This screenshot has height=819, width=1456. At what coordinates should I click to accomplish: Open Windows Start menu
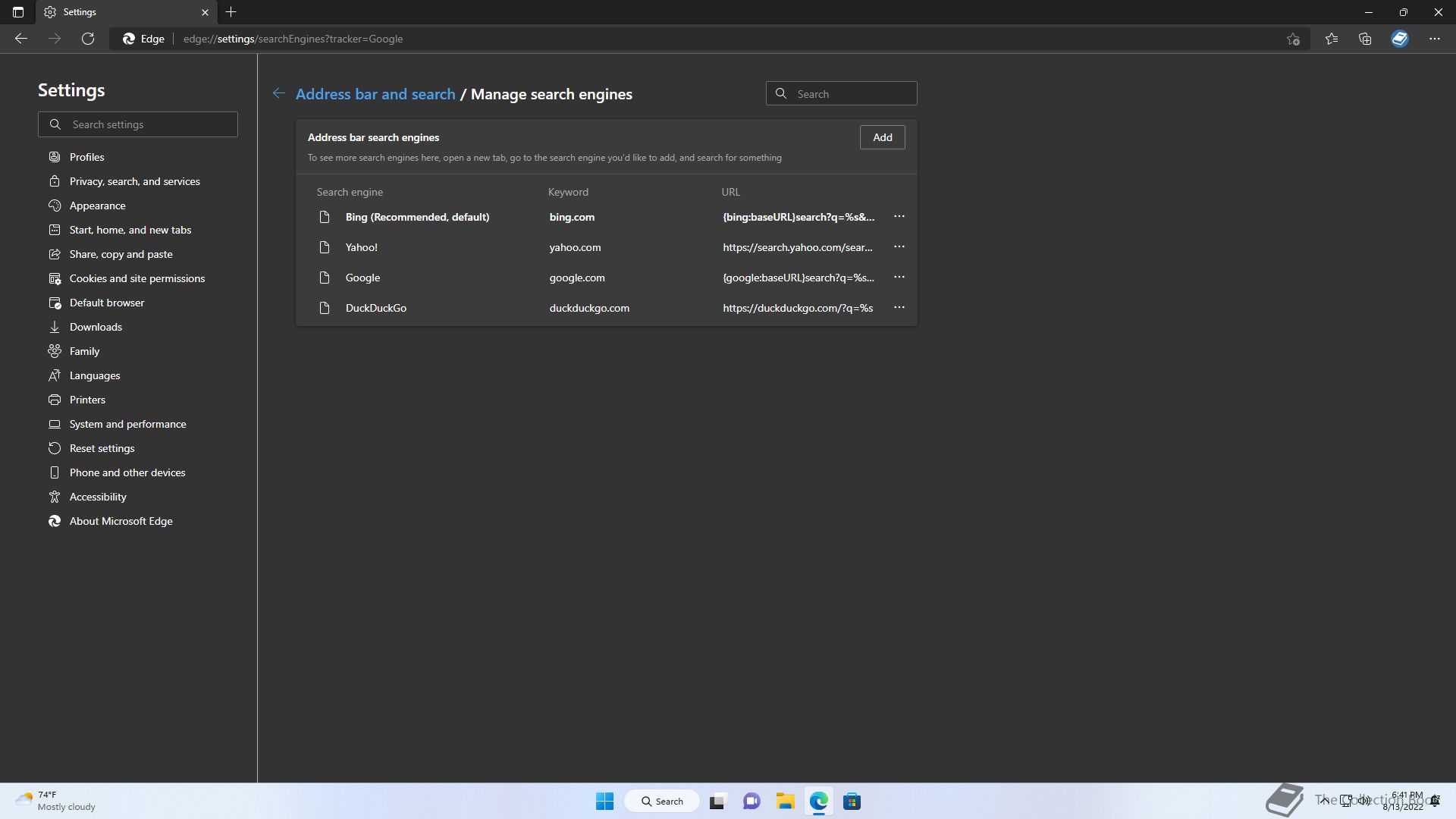coord(604,801)
